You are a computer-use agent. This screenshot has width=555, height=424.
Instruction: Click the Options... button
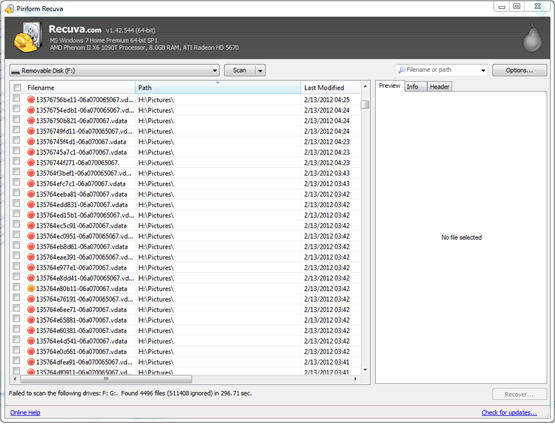click(519, 70)
